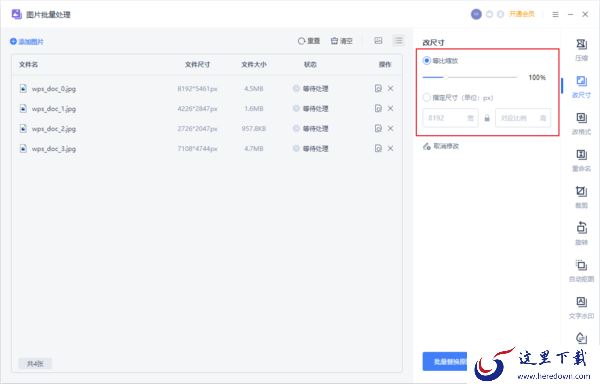Select the wps_doc_1.jpg file name
Screen dimensions: 600x384
pyautogui.click(x=54, y=109)
